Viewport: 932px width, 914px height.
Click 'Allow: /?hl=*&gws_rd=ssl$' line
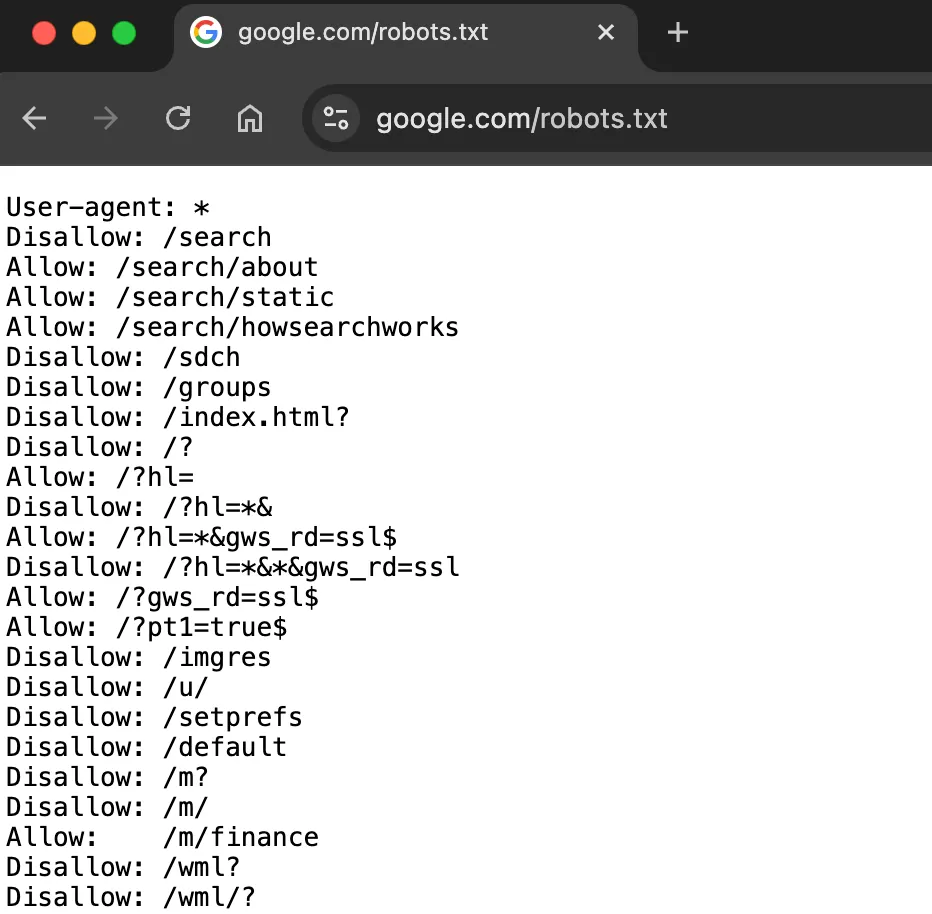pyautogui.click(x=201, y=537)
